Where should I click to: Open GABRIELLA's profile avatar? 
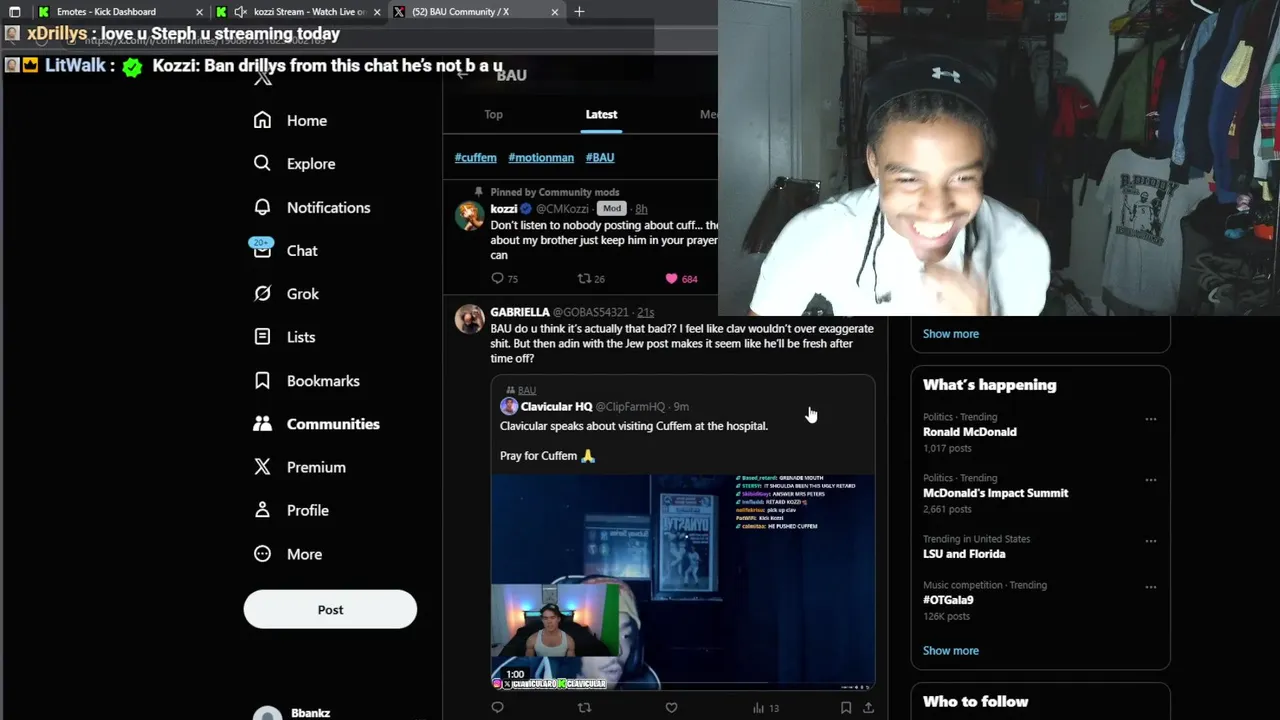coord(469,319)
